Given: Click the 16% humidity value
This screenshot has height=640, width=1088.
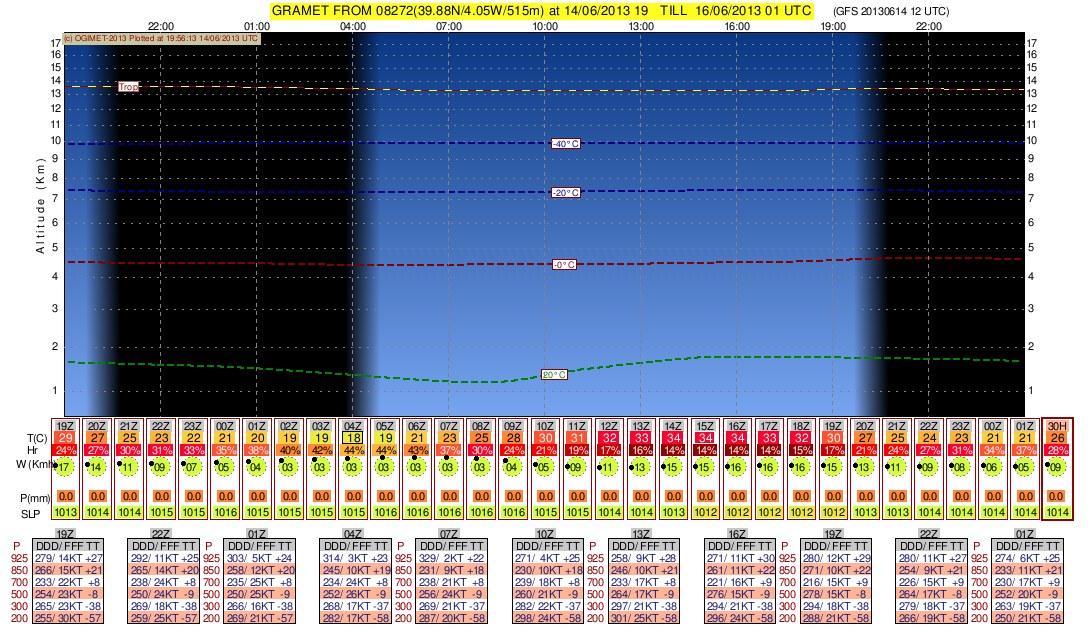Looking at the screenshot, I should tap(641, 450).
